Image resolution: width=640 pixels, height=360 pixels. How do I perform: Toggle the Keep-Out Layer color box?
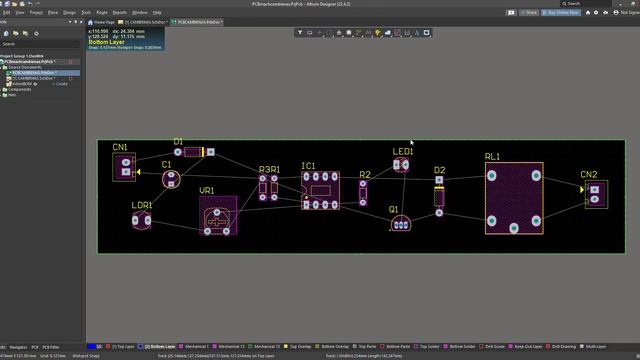pyautogui.click(x=510, y=347)
